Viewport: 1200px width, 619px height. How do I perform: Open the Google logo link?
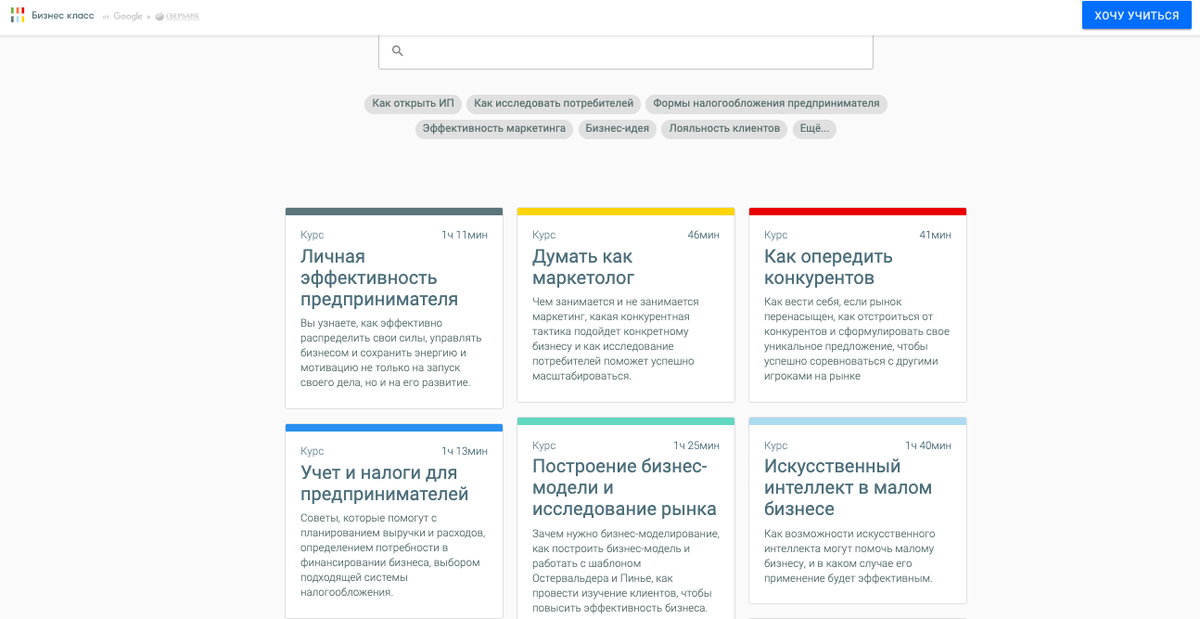(126, 15)
